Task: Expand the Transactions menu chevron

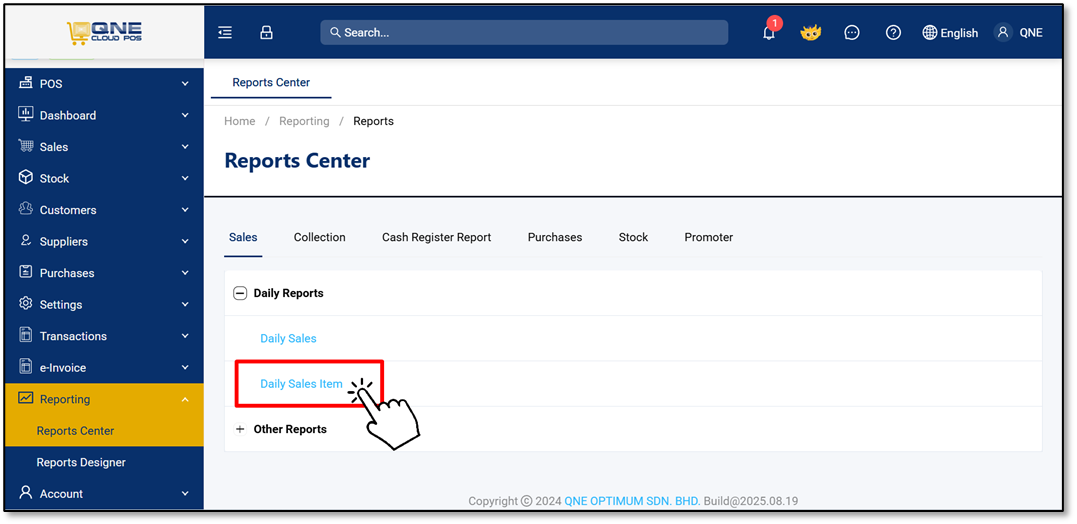Action: click(x=185, y=337)
